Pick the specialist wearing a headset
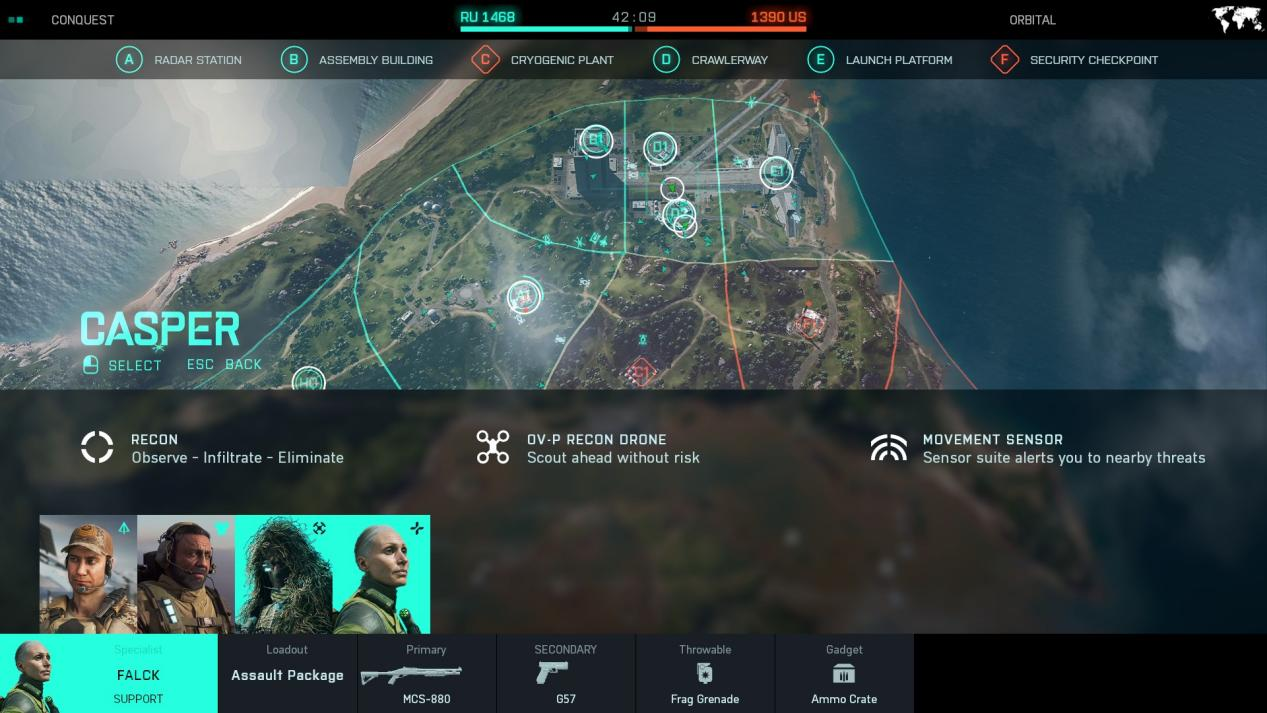The width and height of the screenshot is (1267, 713). (186, 574)
